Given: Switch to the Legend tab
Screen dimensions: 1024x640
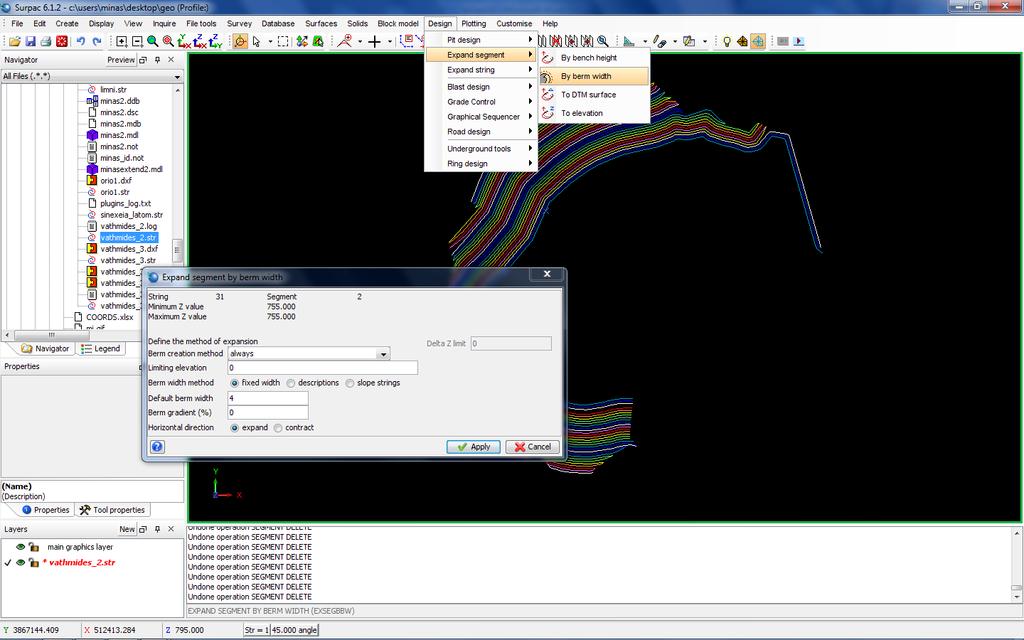Looking at the screenshot, I should click(x=100, y=349).
